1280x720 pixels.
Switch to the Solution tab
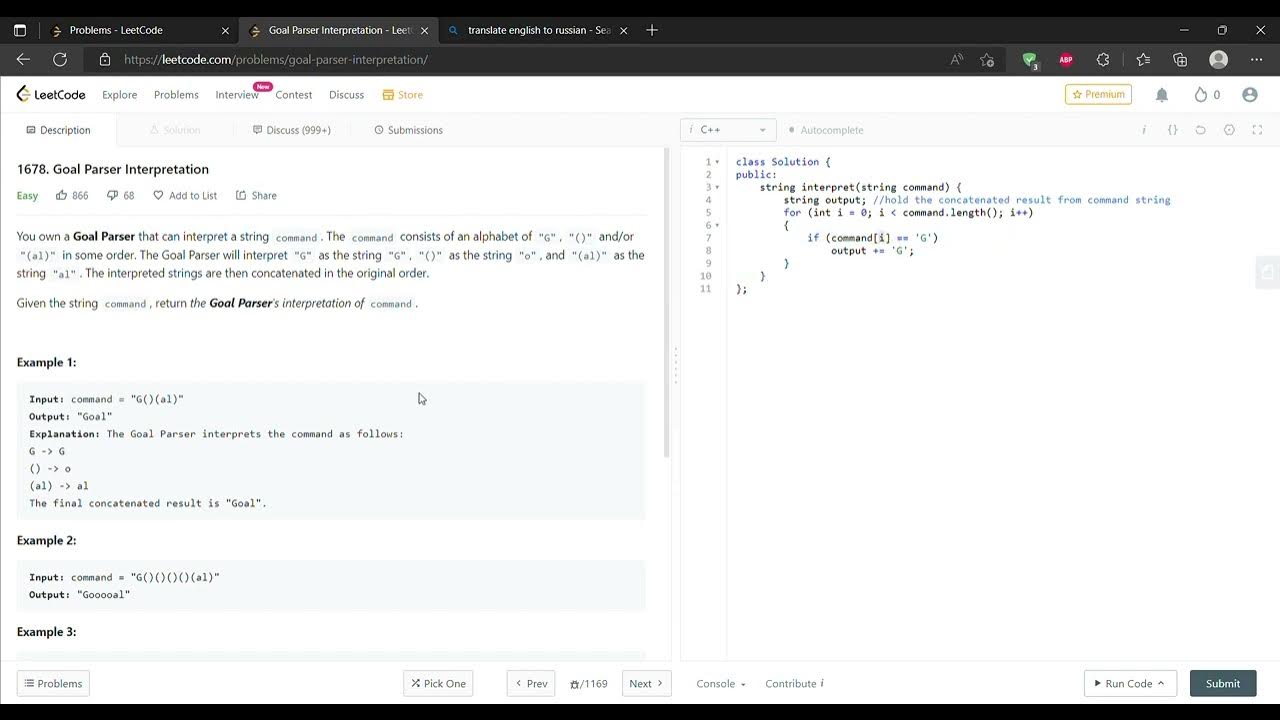pos(175,130)
